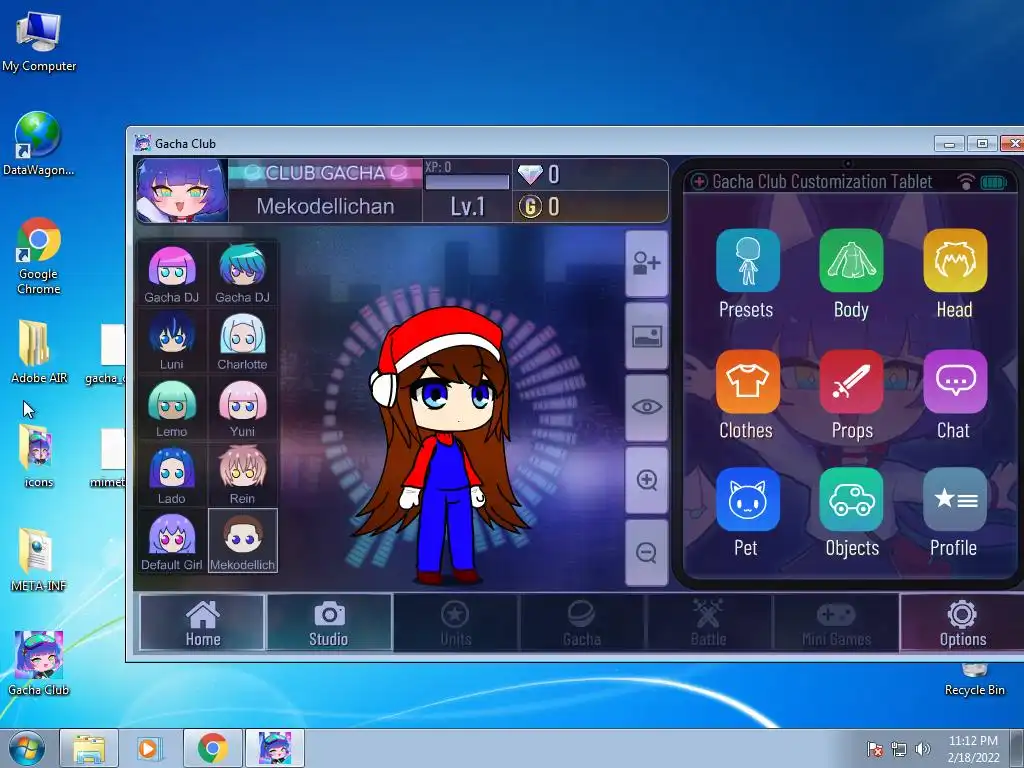Click the add character icon

point(647,264)
